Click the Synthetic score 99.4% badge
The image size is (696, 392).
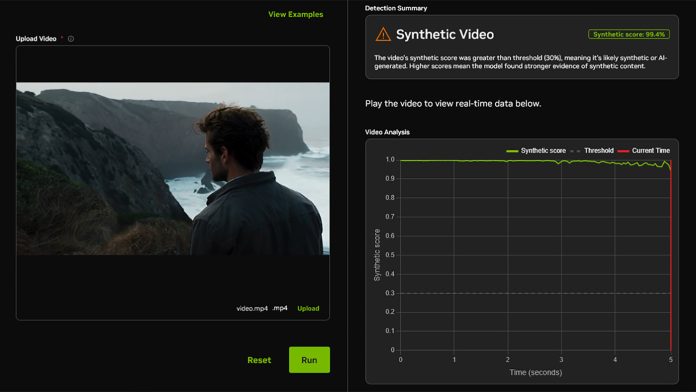(629, 34)
